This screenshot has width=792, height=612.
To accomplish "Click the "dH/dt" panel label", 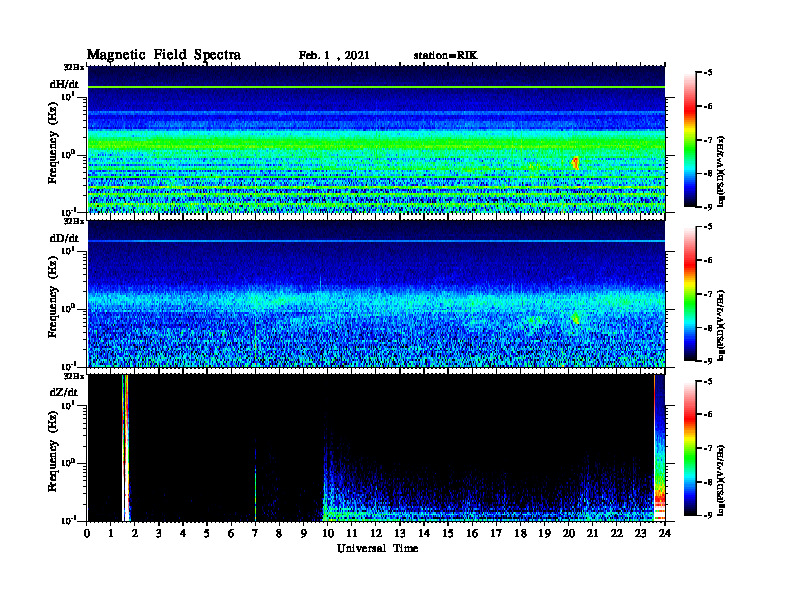I will [x=64, y=84].
